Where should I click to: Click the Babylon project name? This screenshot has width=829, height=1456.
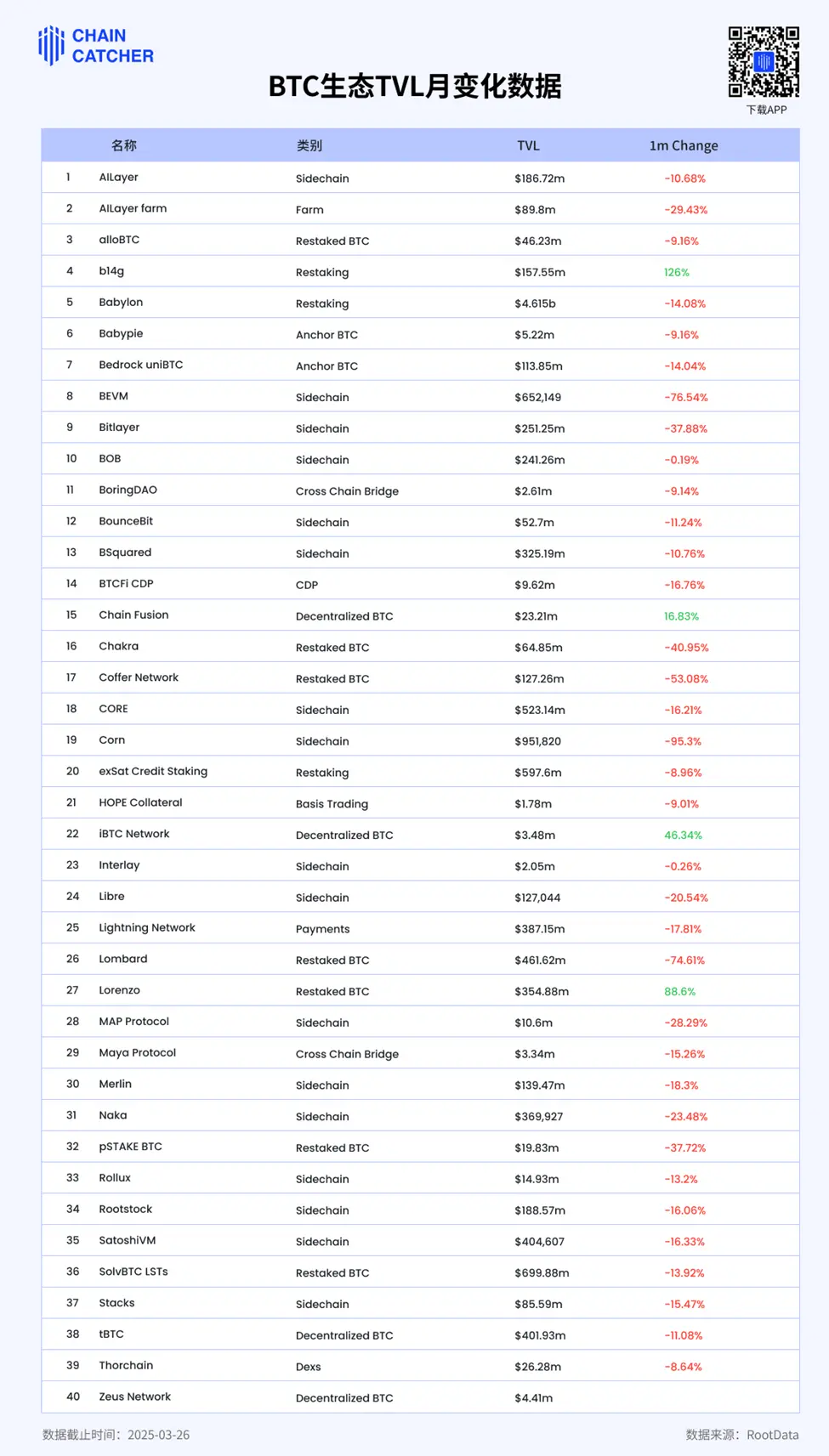[121, 303]
